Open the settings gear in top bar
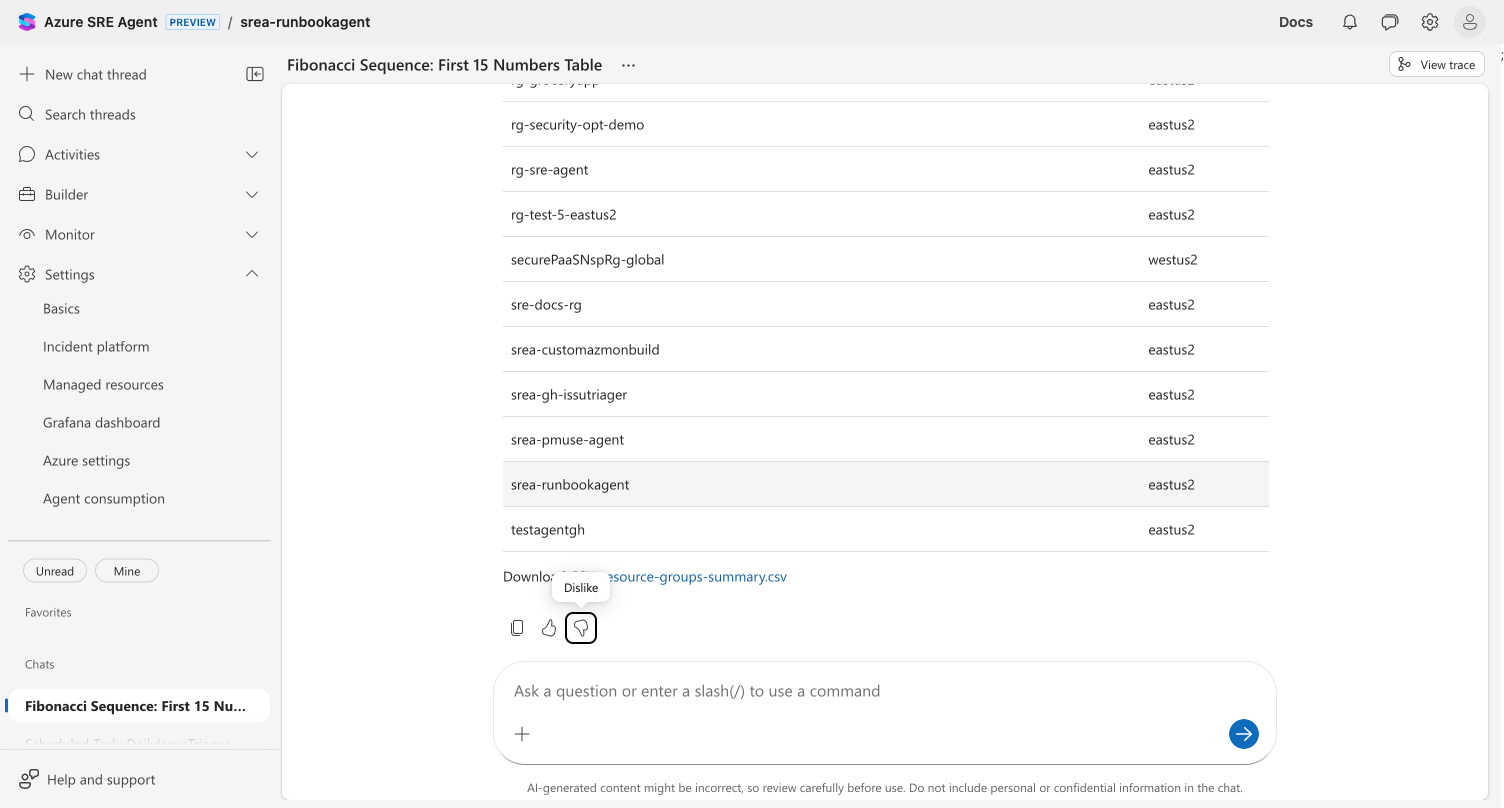The image size is (1504, 808). (1430, 22)
